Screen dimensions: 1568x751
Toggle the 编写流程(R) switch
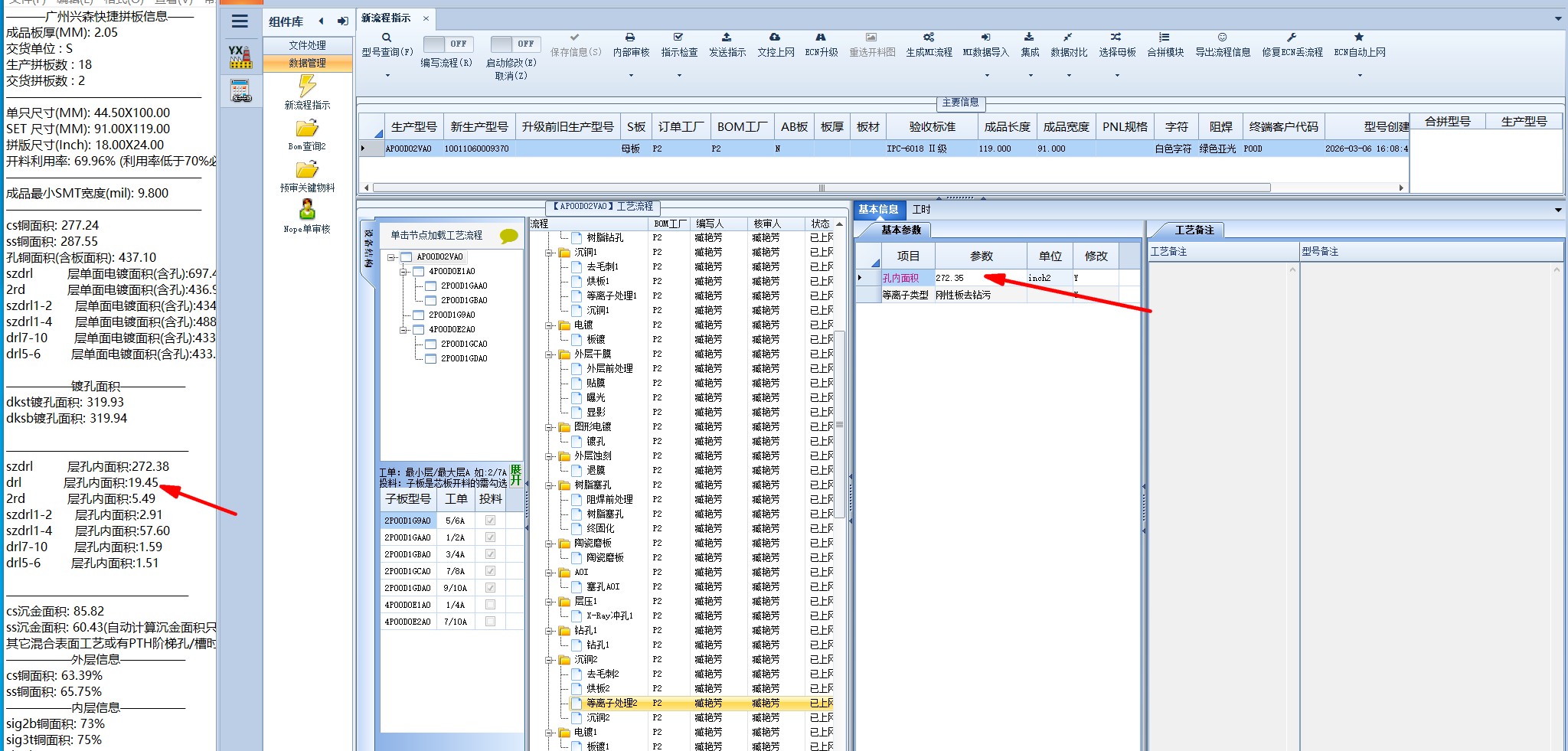pyautogui.click(x=448, y=44)
